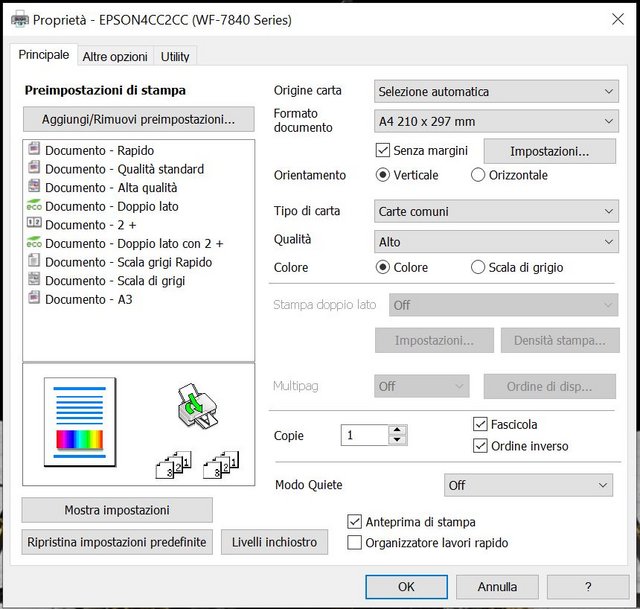Click the Copie number input field
The image size is (640, 609).
pyautogui.click(x=364, y=435)
